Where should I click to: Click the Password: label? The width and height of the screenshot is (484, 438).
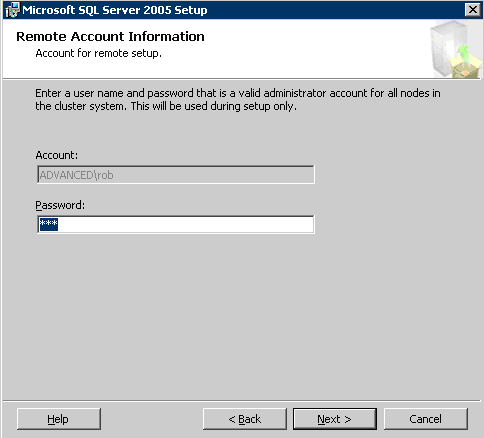pyautogui.click(x=60, y=205)
